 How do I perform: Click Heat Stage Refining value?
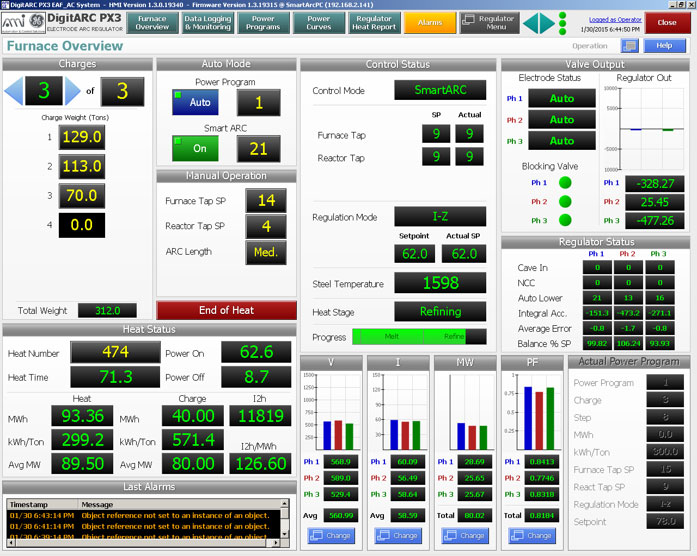440,312
